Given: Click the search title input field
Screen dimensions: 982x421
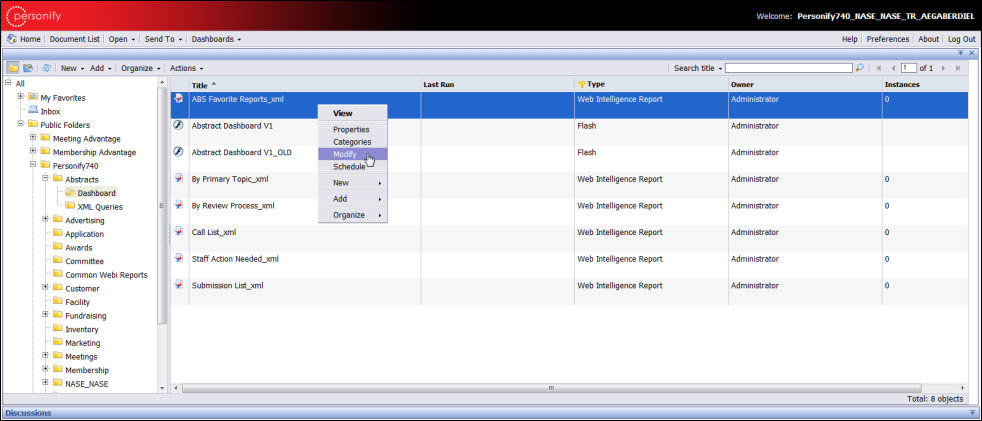Looking at the screenshot, I should (788, 68).
